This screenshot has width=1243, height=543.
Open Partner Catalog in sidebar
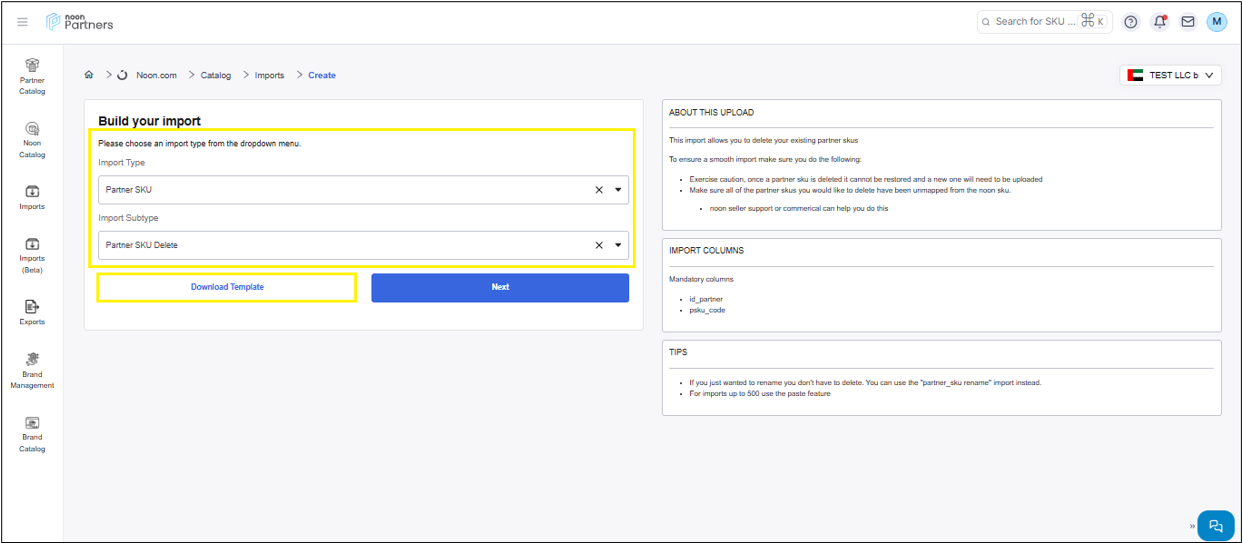(32, 76)
